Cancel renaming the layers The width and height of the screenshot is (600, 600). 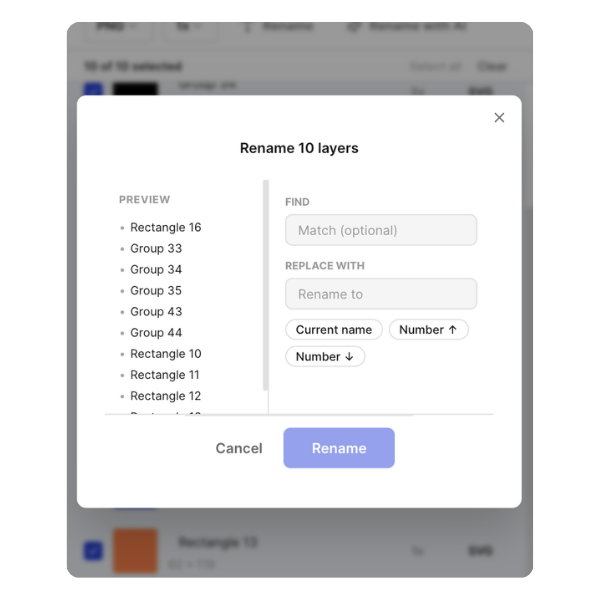coord(239,448)
